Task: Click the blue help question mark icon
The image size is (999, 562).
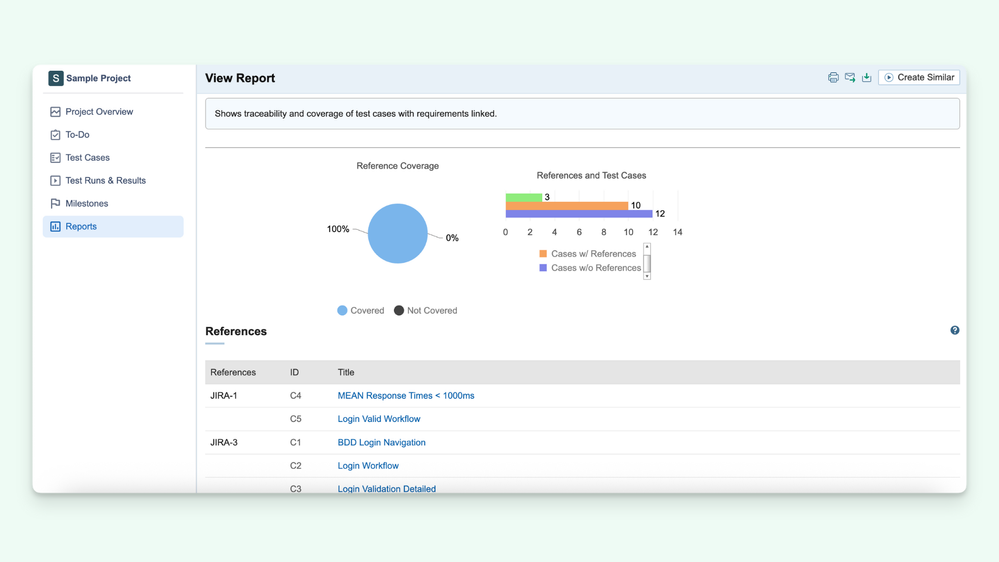Action: pyautogui.click(x=954, y=330)
